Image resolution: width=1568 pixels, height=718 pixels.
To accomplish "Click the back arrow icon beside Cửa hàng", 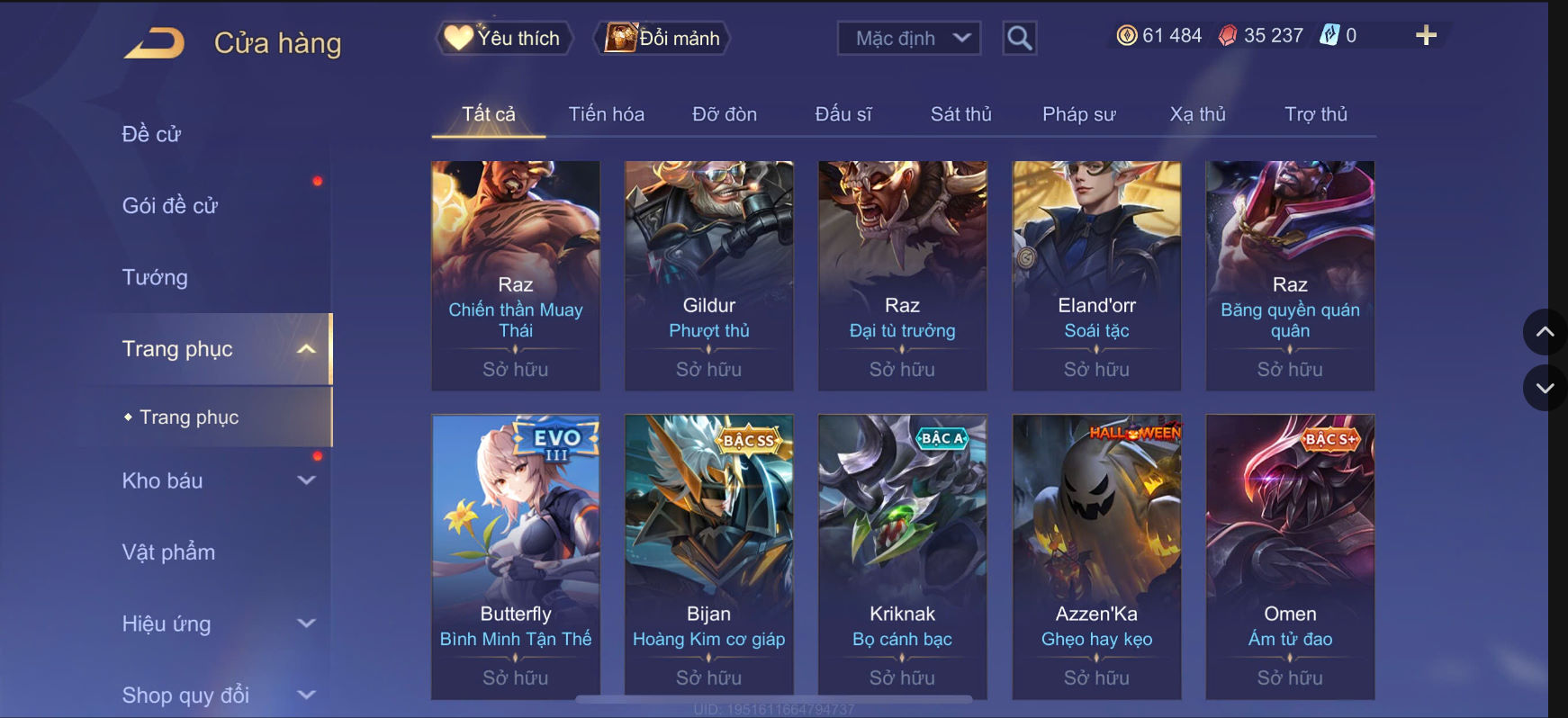I will pyautogui.click(x=154, y=43).
